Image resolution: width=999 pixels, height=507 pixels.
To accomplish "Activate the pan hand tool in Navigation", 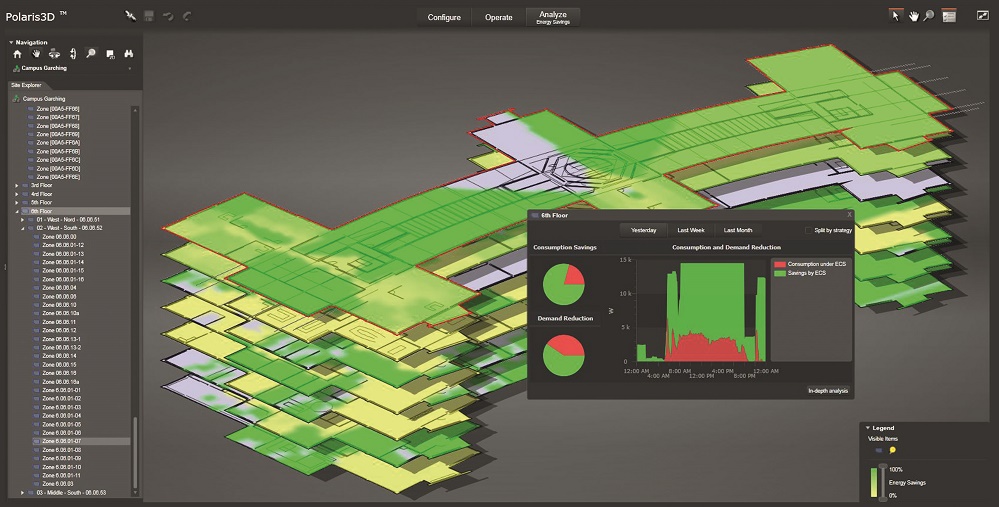I will 35,54.
